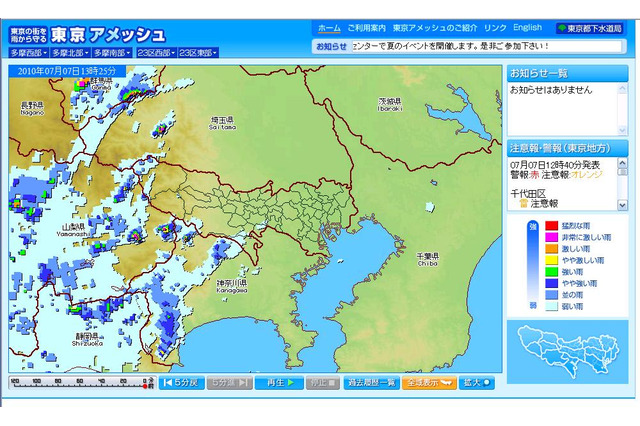The image size is (640, 426).
Task: Click the 千葉県 Chiba label on map
Action: coord(427,260)
